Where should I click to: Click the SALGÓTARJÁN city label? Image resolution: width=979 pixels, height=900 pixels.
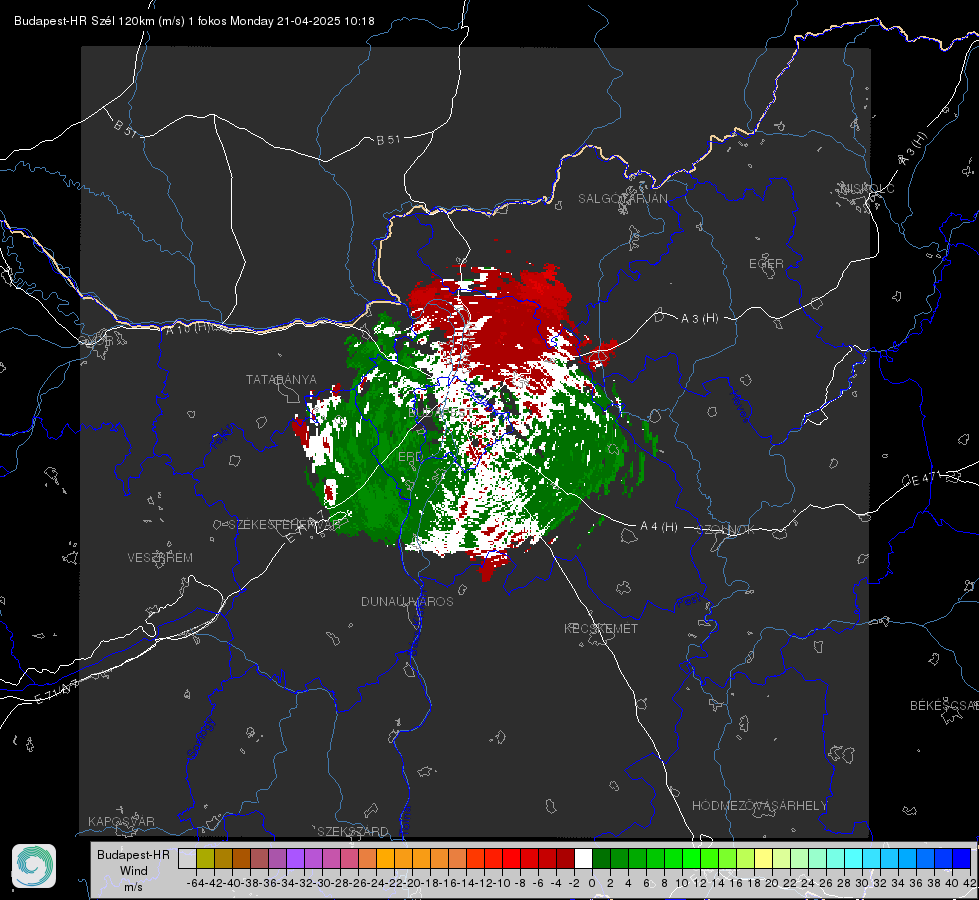tap(622, 199)
